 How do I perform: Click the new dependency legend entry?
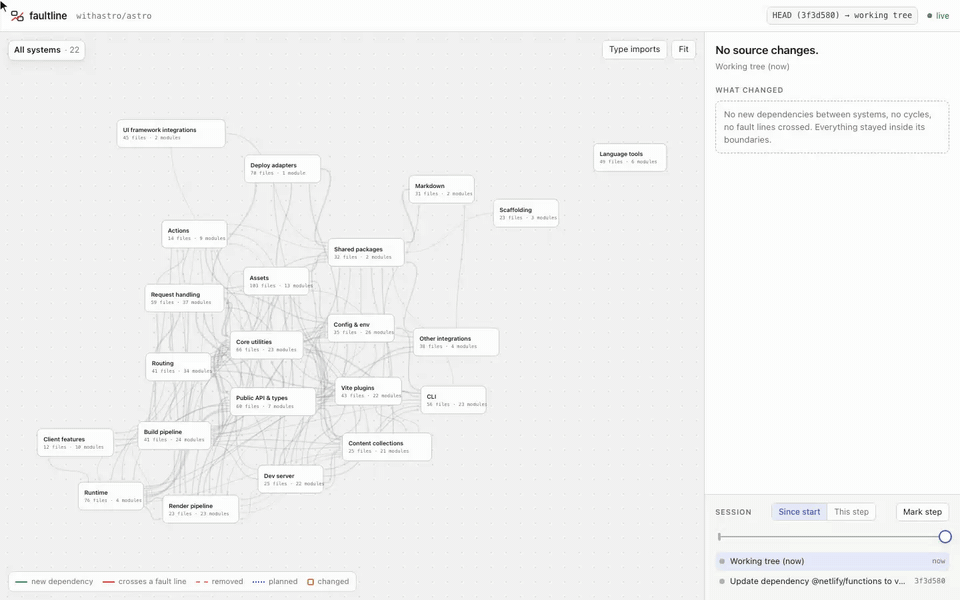point(54,582)
